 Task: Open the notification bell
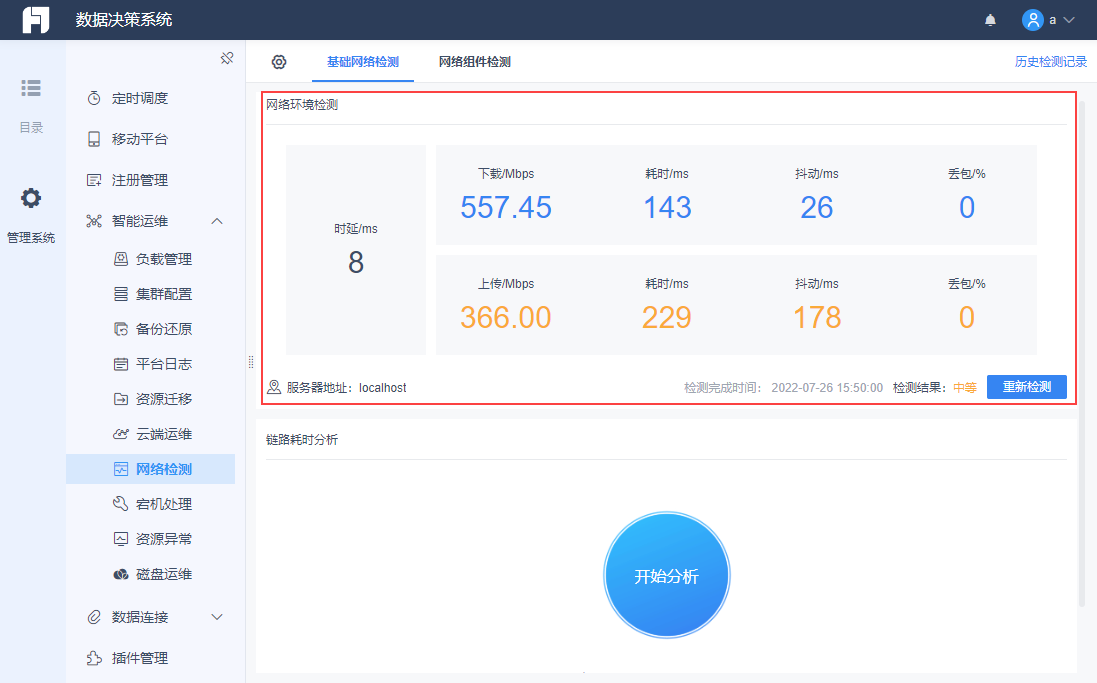[x=990, y=20]
